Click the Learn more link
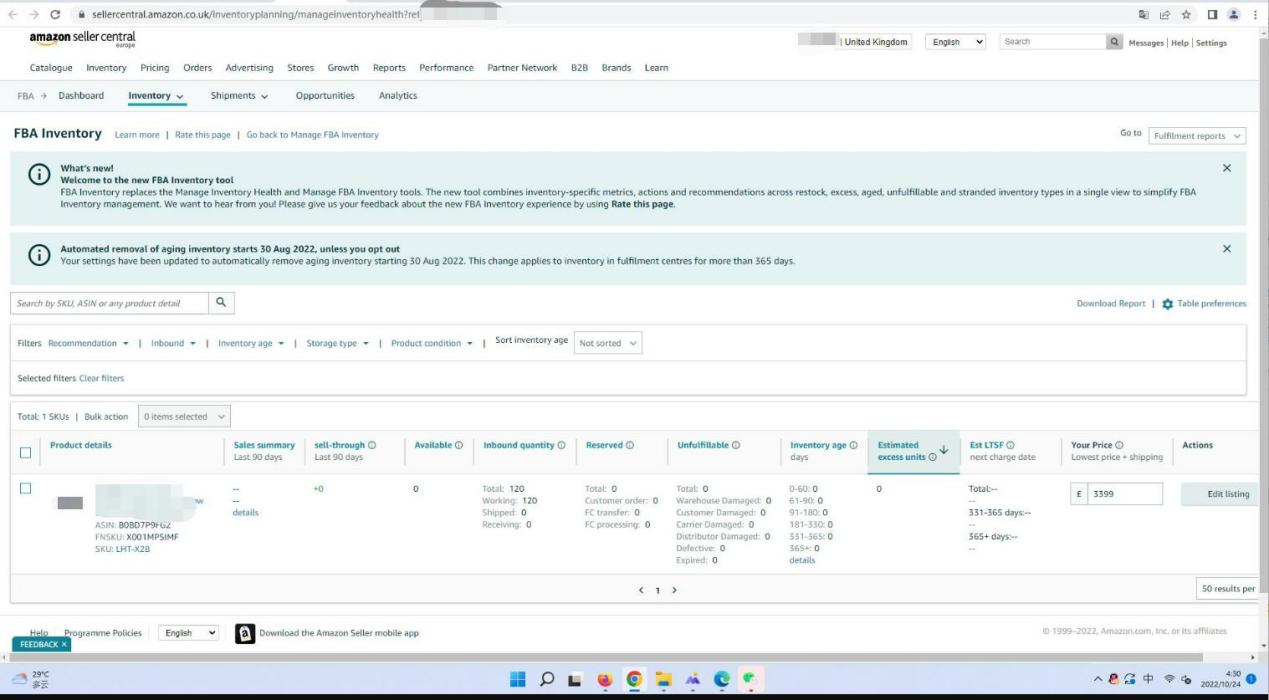 click(137, 135)
